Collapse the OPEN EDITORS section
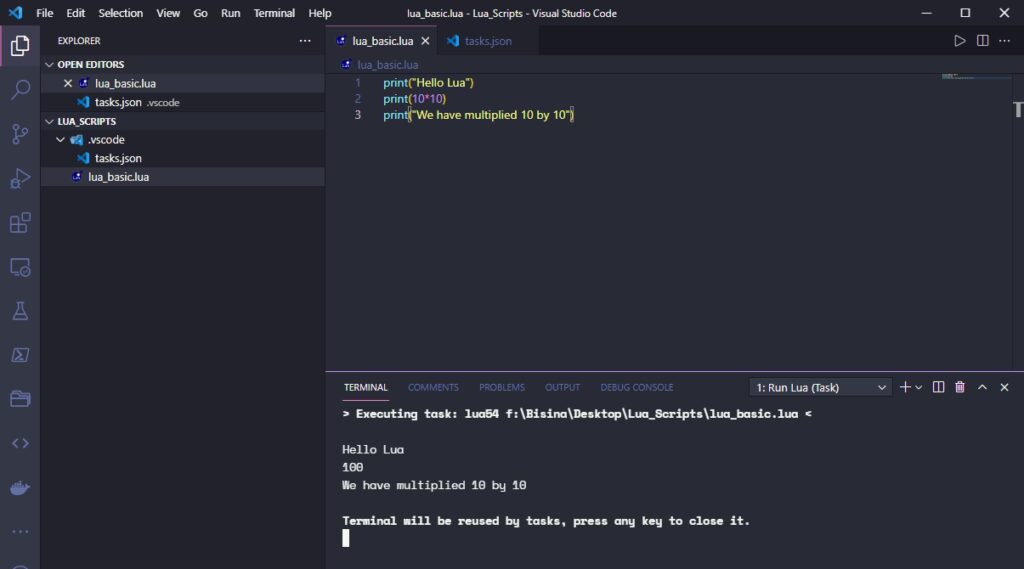Image resolution: width=1024 pixels, height=569 pixels. 50,65
